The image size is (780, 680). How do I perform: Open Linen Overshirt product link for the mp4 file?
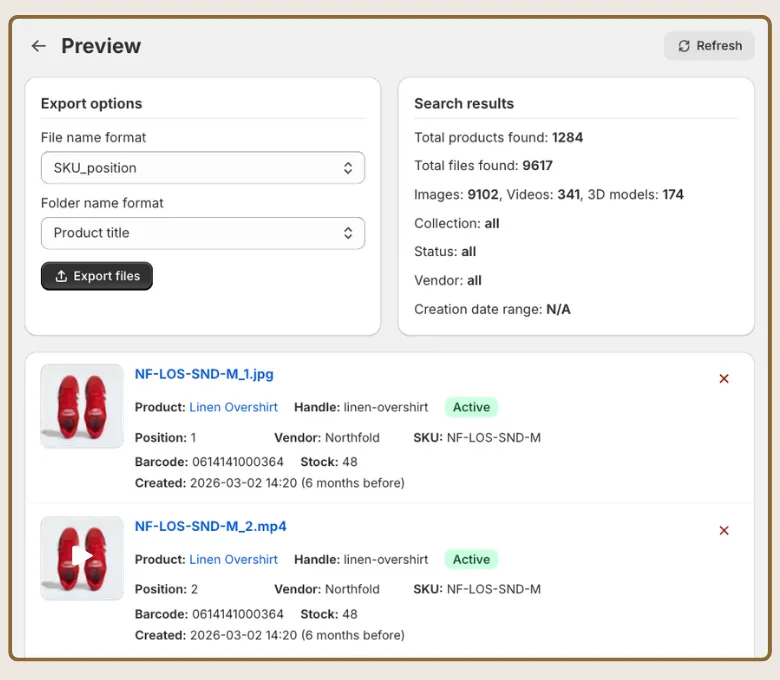pyautogui.click(x=233, y=559)
